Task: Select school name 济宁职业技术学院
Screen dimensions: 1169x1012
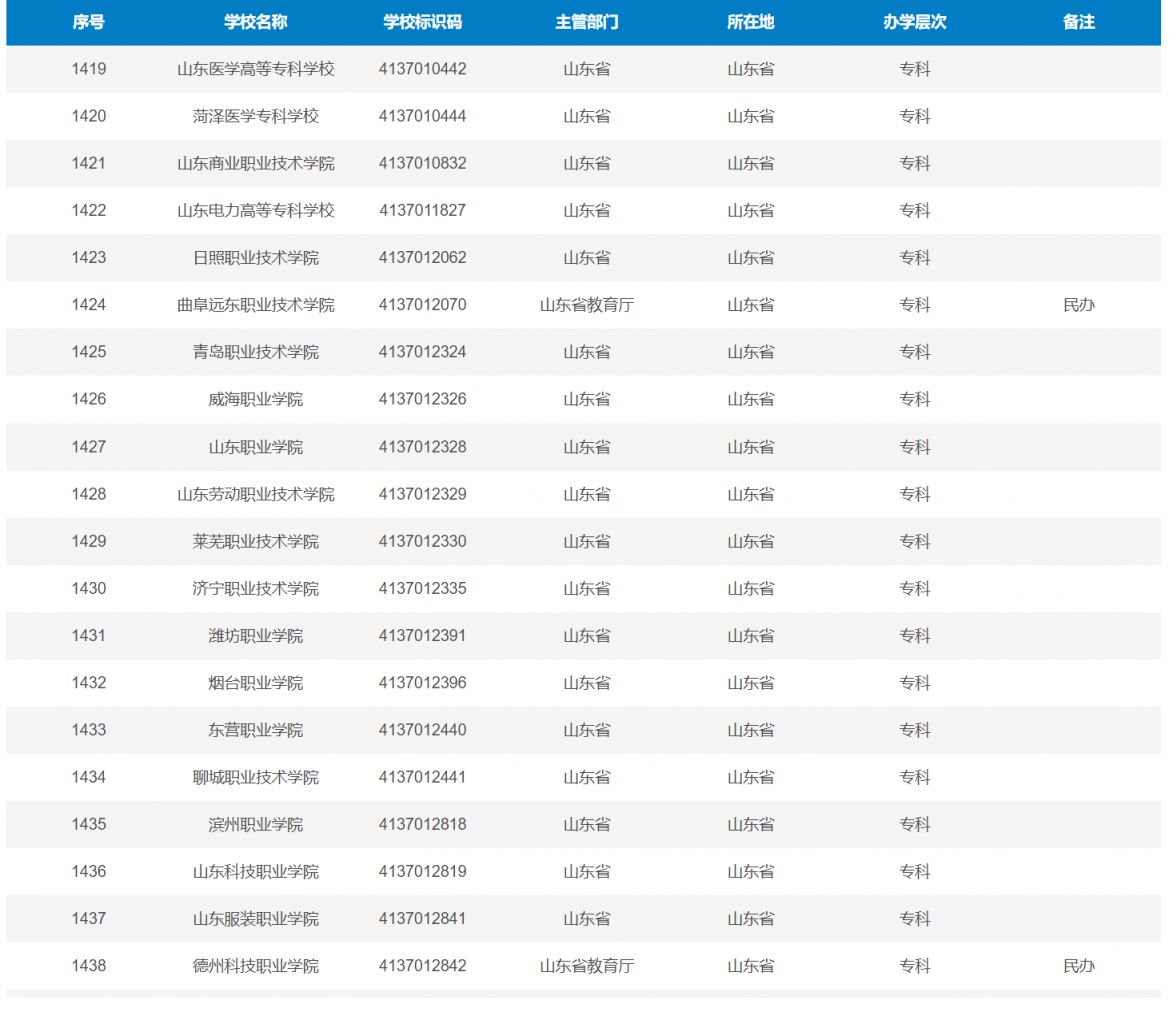Action: (x=256, y=588)
